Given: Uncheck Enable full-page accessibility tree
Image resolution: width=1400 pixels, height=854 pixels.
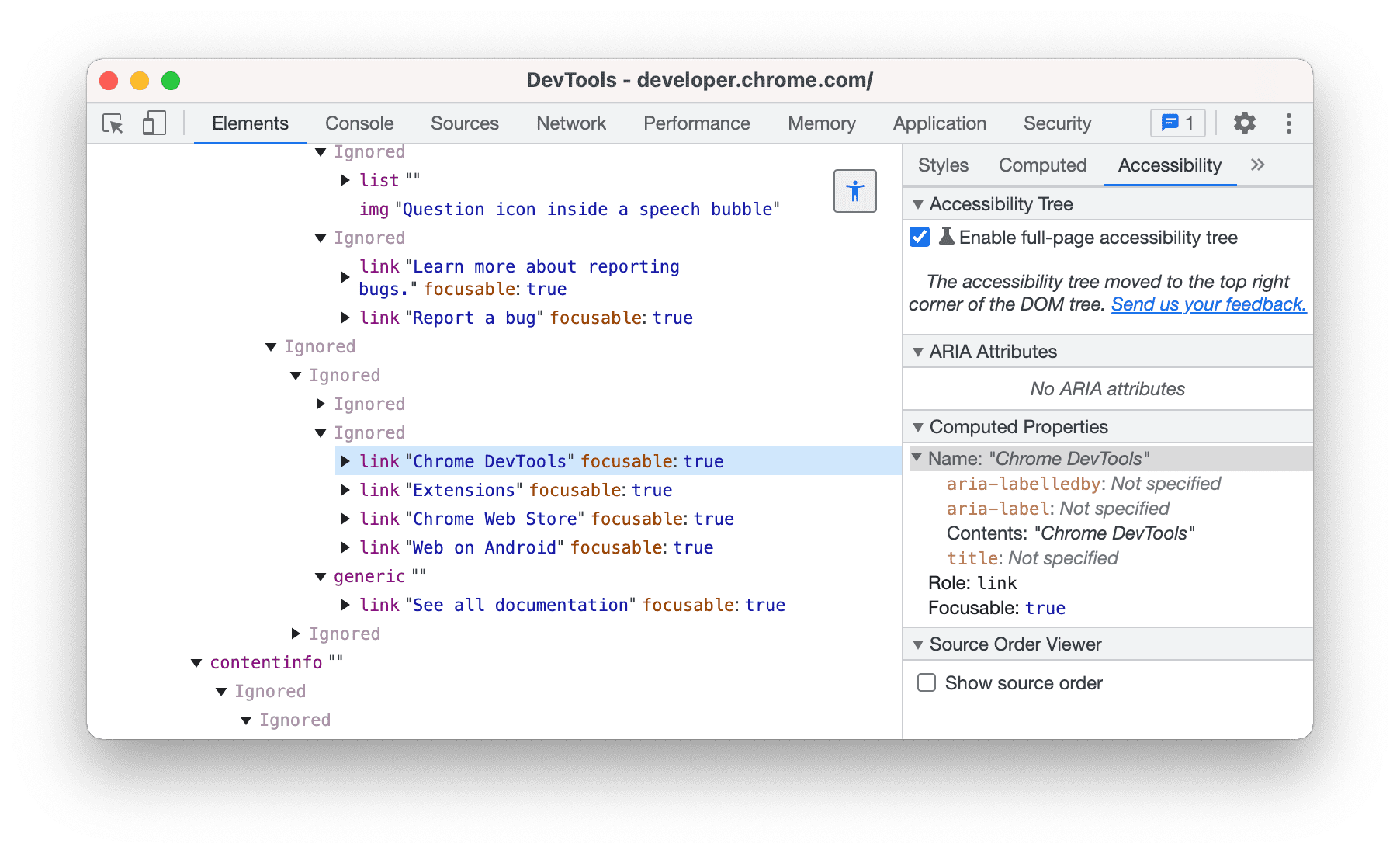Looking at the screenshot, I should [919, 238].
